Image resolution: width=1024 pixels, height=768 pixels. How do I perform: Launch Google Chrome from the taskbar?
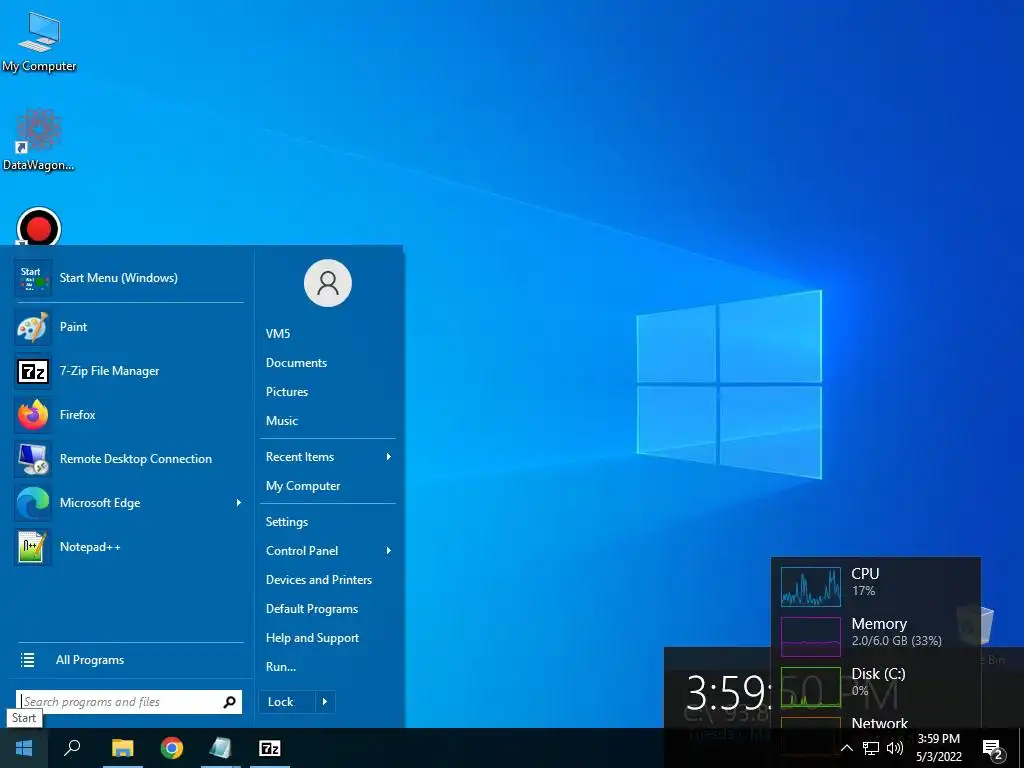click(172, 748)
